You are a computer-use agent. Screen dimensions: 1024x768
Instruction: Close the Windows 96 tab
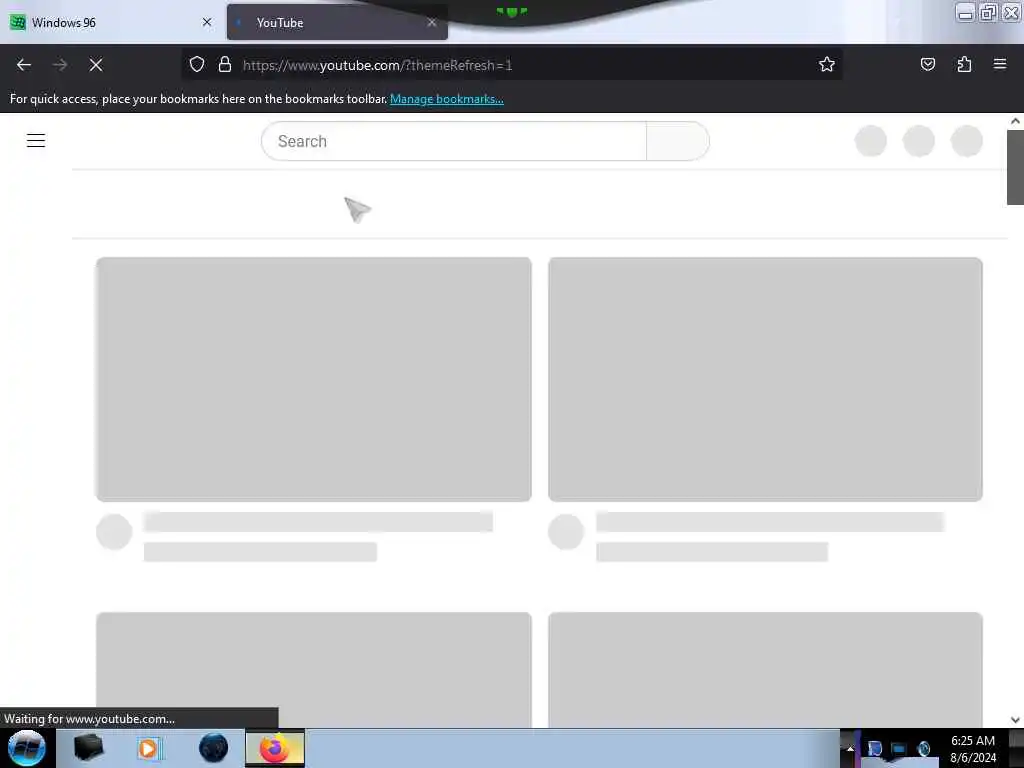click(x=207, y=22)
